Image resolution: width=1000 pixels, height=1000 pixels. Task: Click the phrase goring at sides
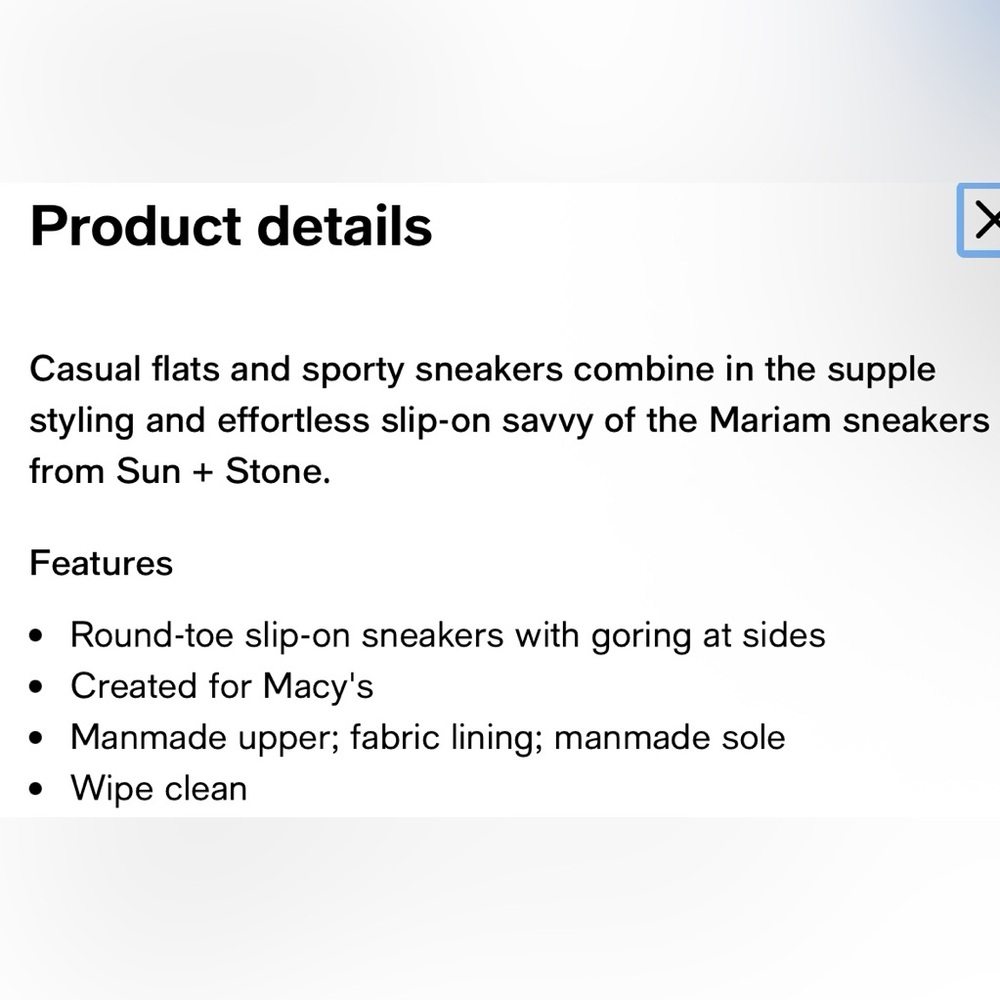pyautogui.click(x=708, y=636)
